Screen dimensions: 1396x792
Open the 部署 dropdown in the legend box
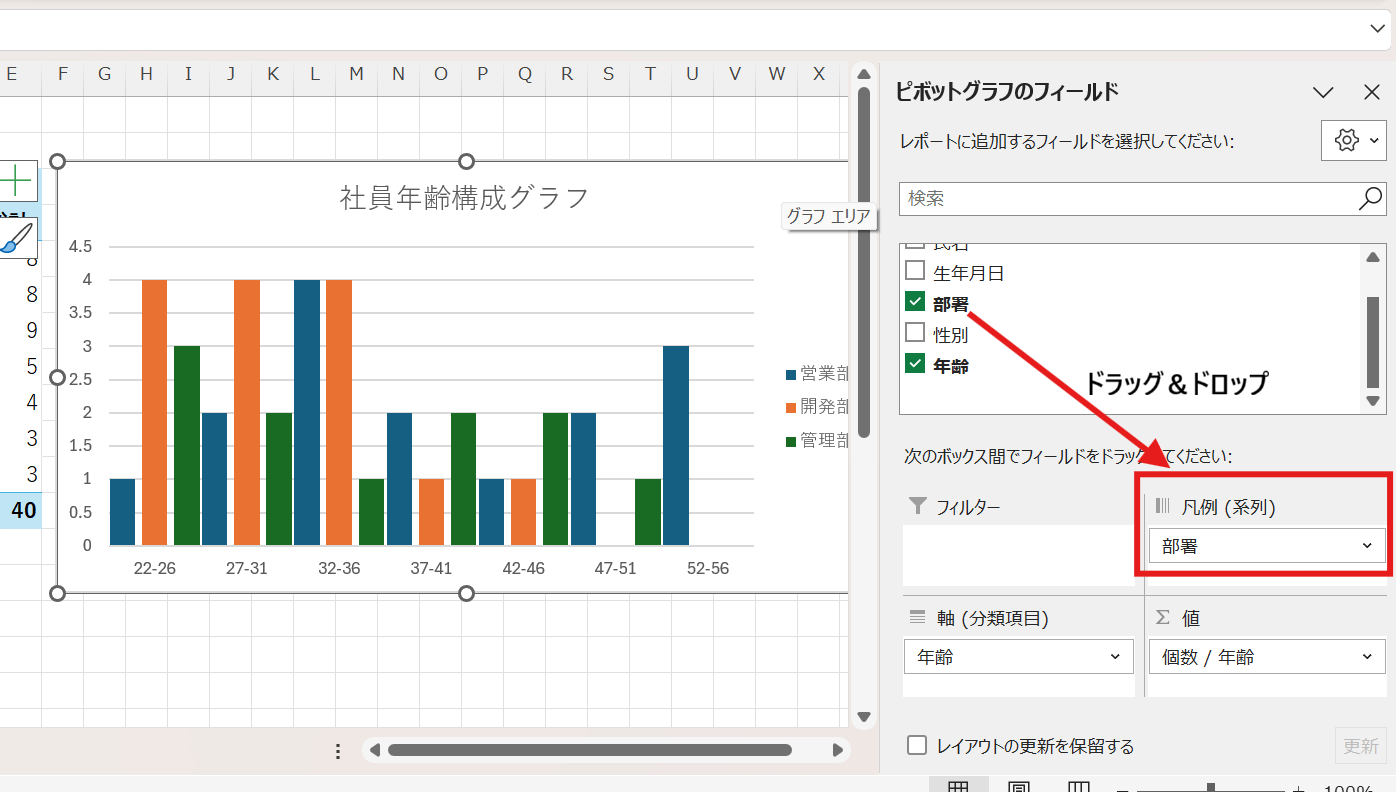[x=1366, y=546]
